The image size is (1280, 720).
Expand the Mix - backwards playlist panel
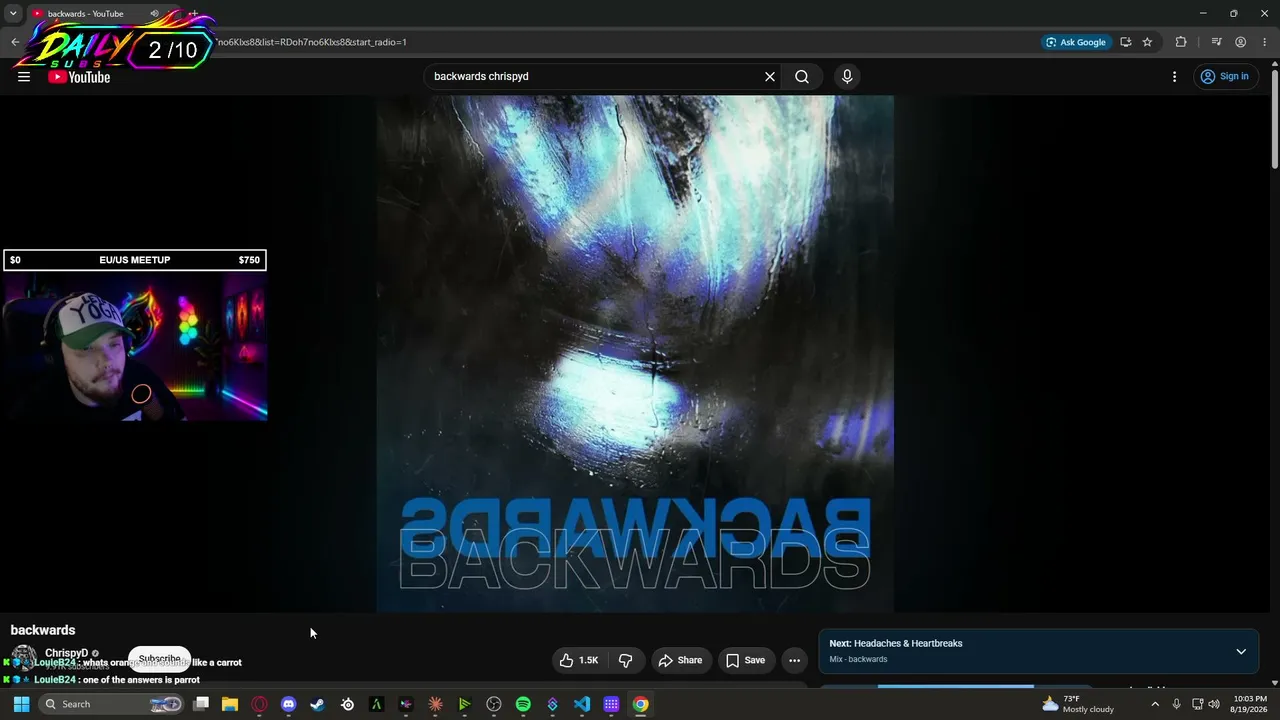(1241, 651)
